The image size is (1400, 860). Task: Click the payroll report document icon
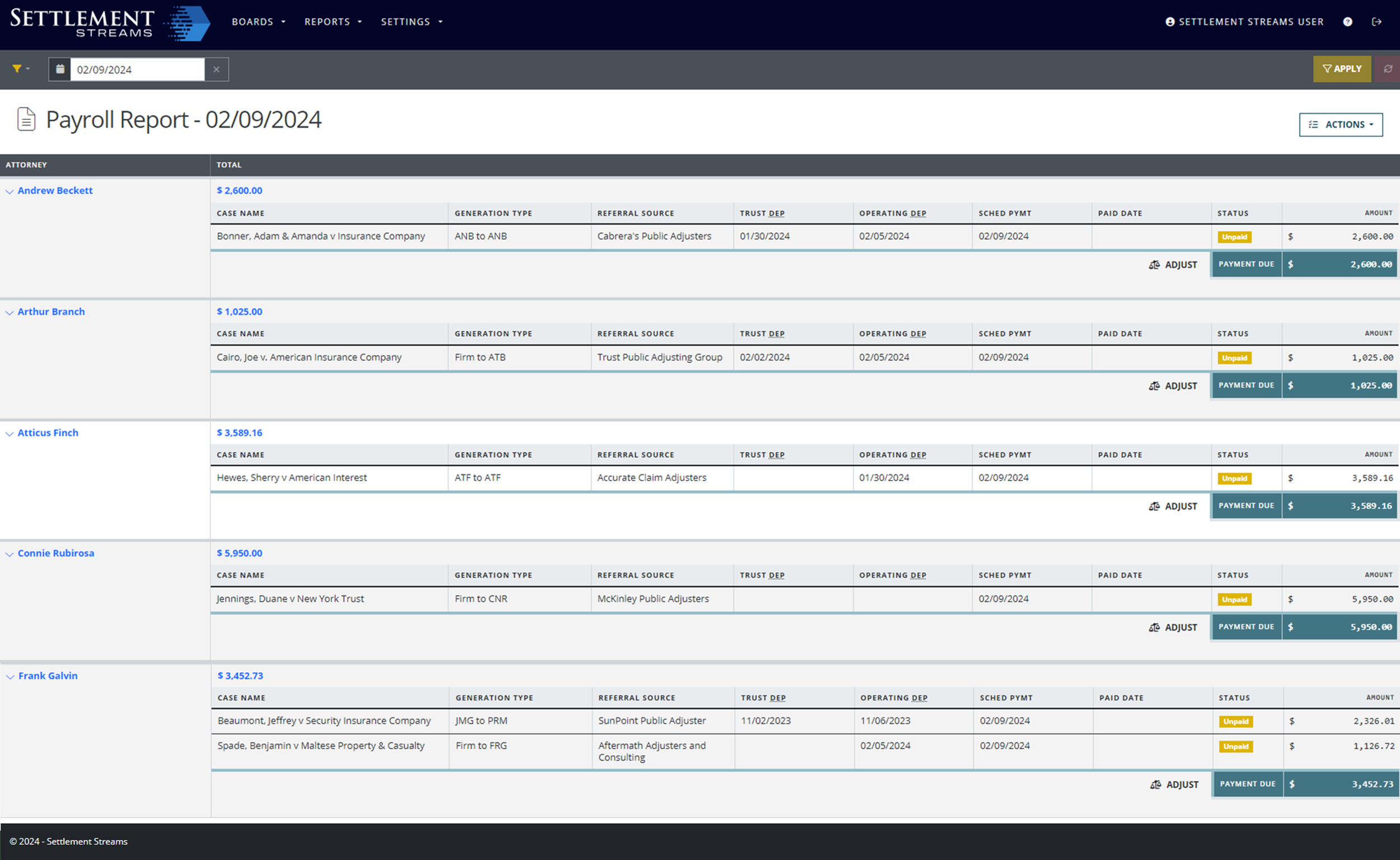click(x=26, y=119)
